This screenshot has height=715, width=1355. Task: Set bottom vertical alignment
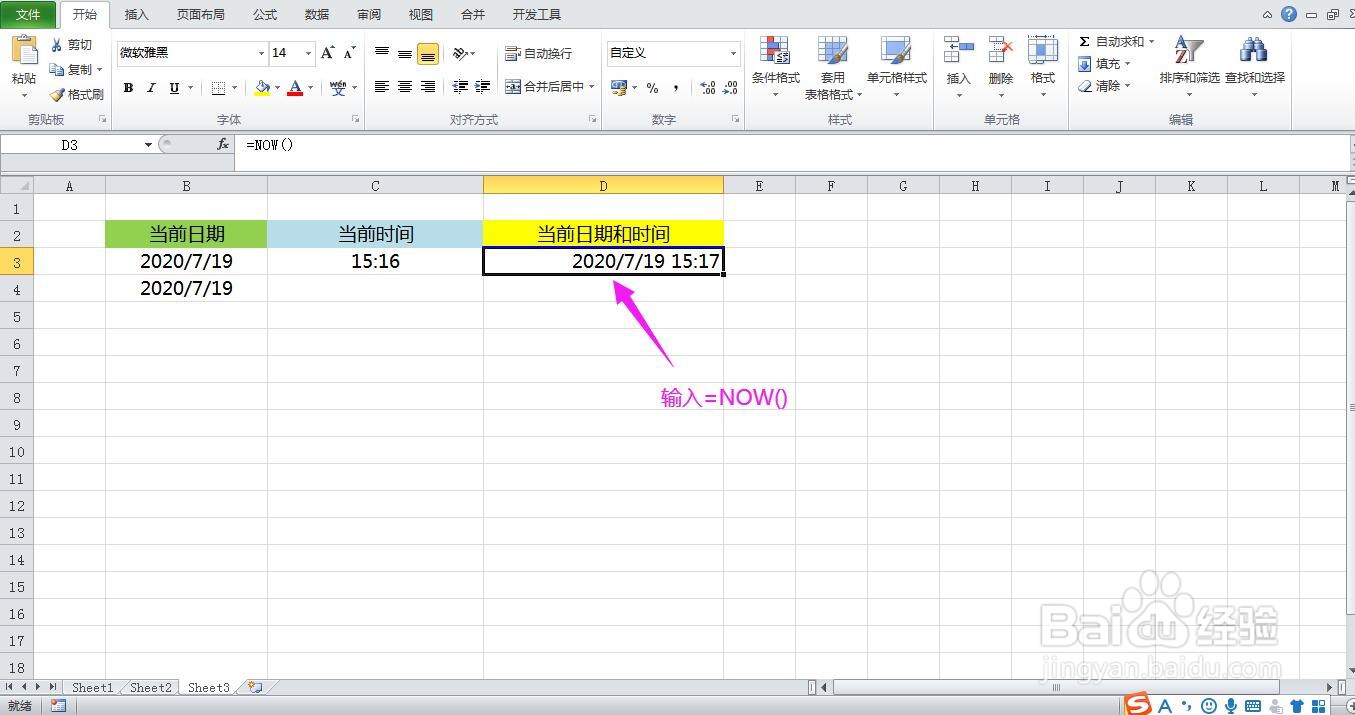tap(428, 53)
